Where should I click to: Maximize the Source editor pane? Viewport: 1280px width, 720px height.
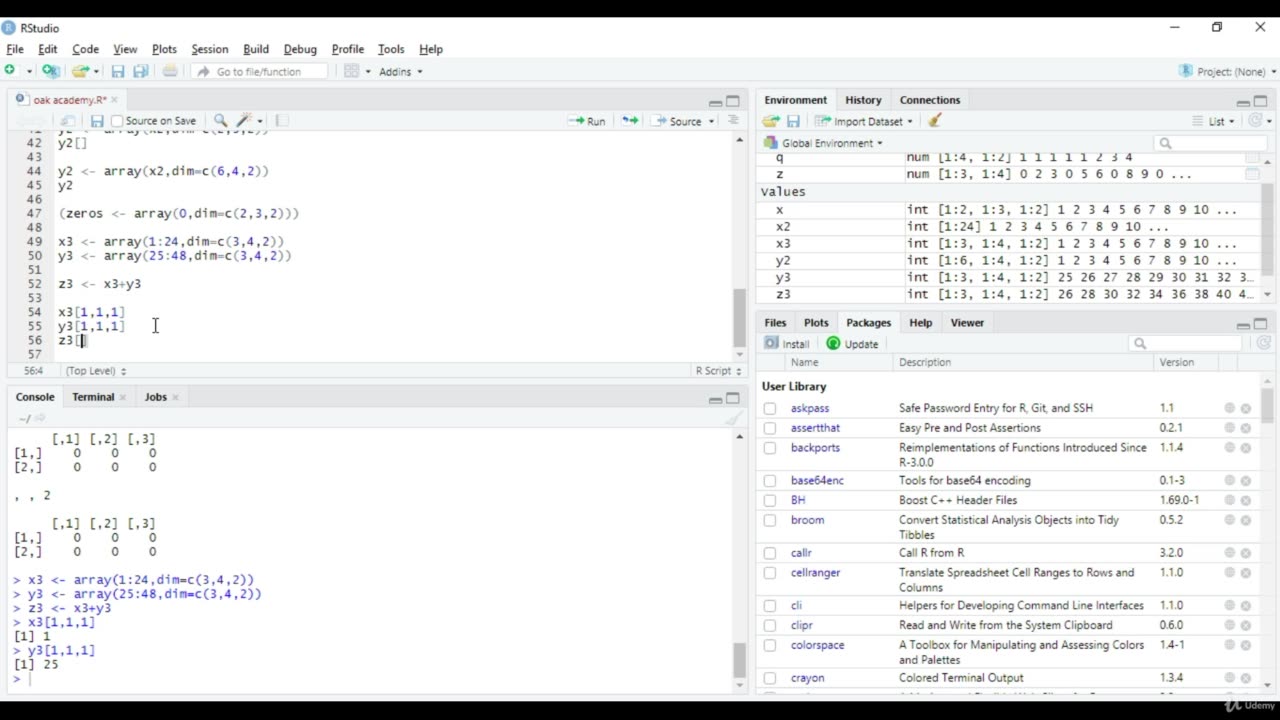click(x=733, y=101)
